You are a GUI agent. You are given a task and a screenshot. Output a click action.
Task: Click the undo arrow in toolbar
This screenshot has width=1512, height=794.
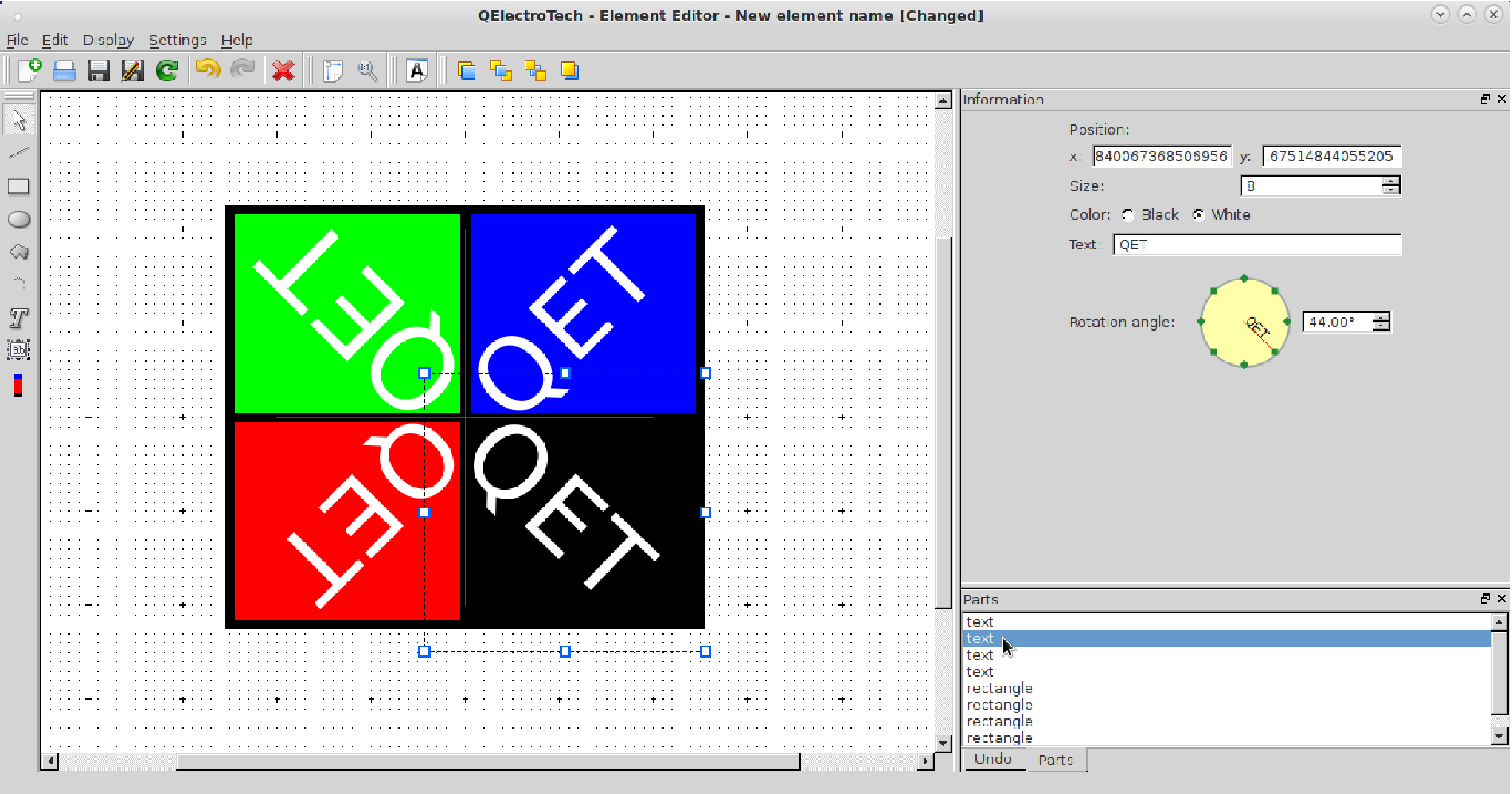click(208, 70)
